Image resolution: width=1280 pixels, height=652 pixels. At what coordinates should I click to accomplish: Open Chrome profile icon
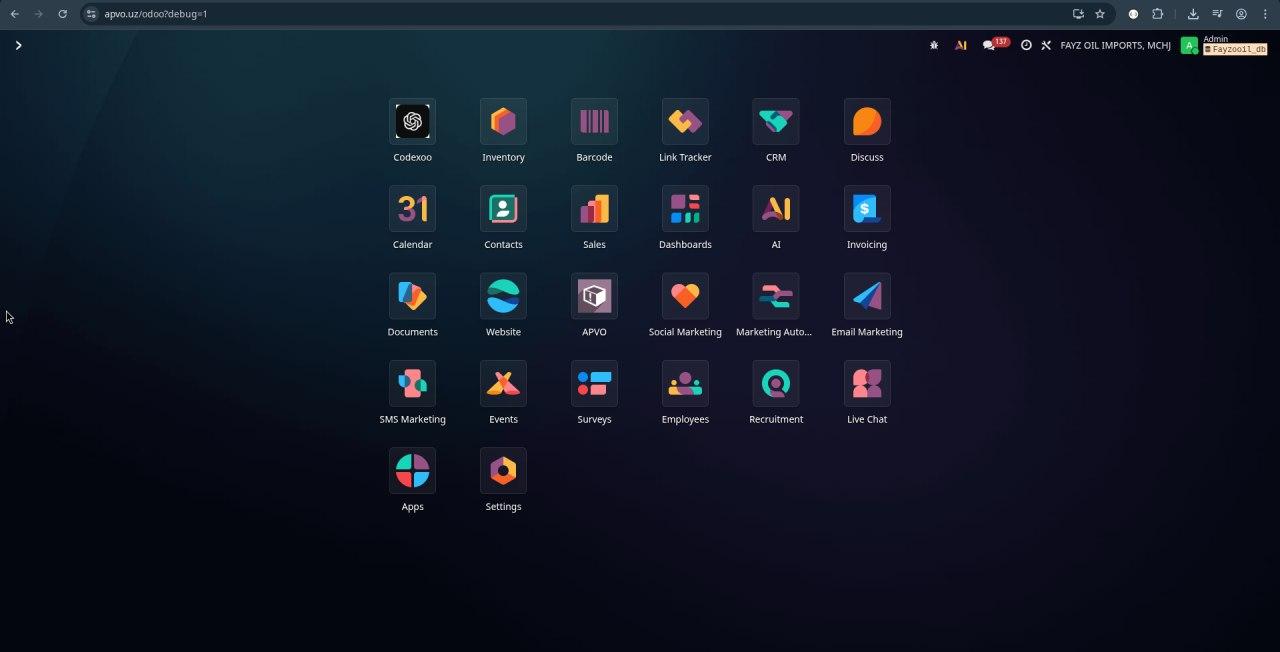pos(1241,14)
